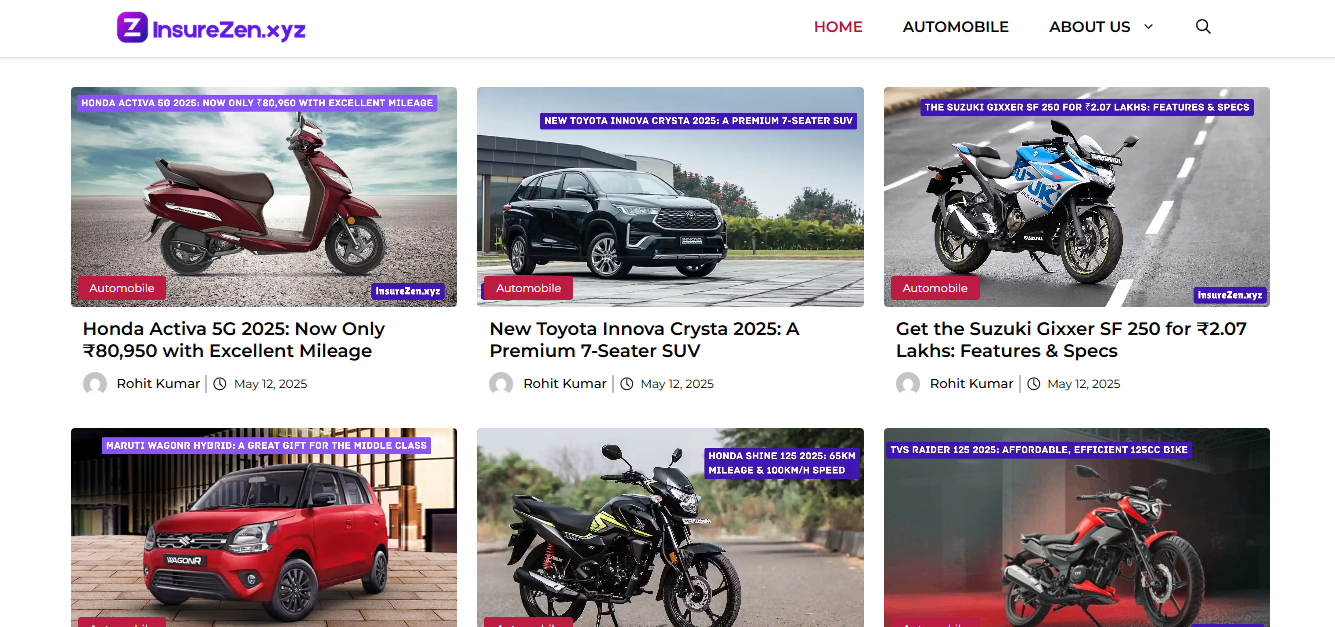This screenshot has width=1335, height=627.
Task: Open the 'Honda Activa 5G 2025' article title
Action: 234,340
